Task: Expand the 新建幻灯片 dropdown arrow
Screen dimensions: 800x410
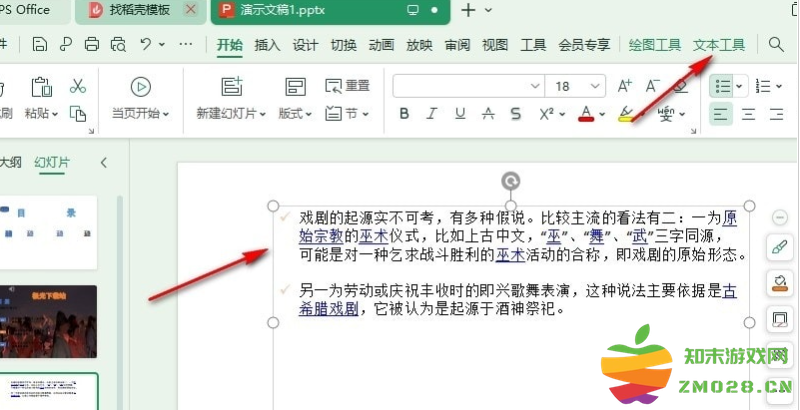Action: [263, 114]
